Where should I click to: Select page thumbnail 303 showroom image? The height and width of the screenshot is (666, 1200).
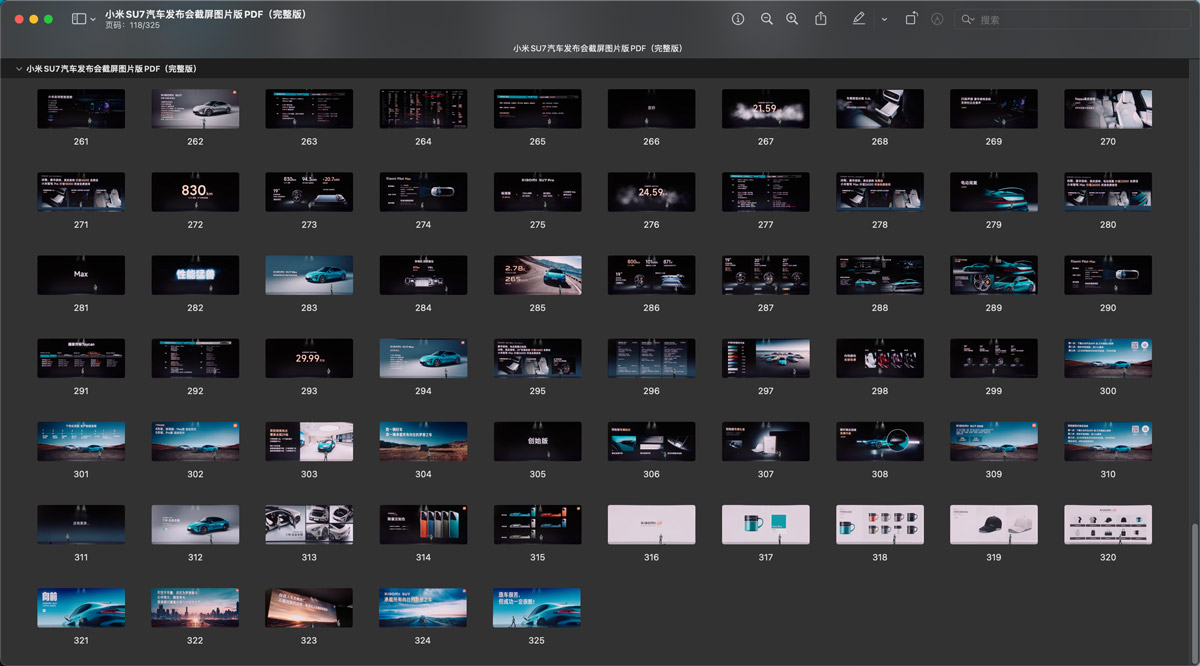(309, 441)
